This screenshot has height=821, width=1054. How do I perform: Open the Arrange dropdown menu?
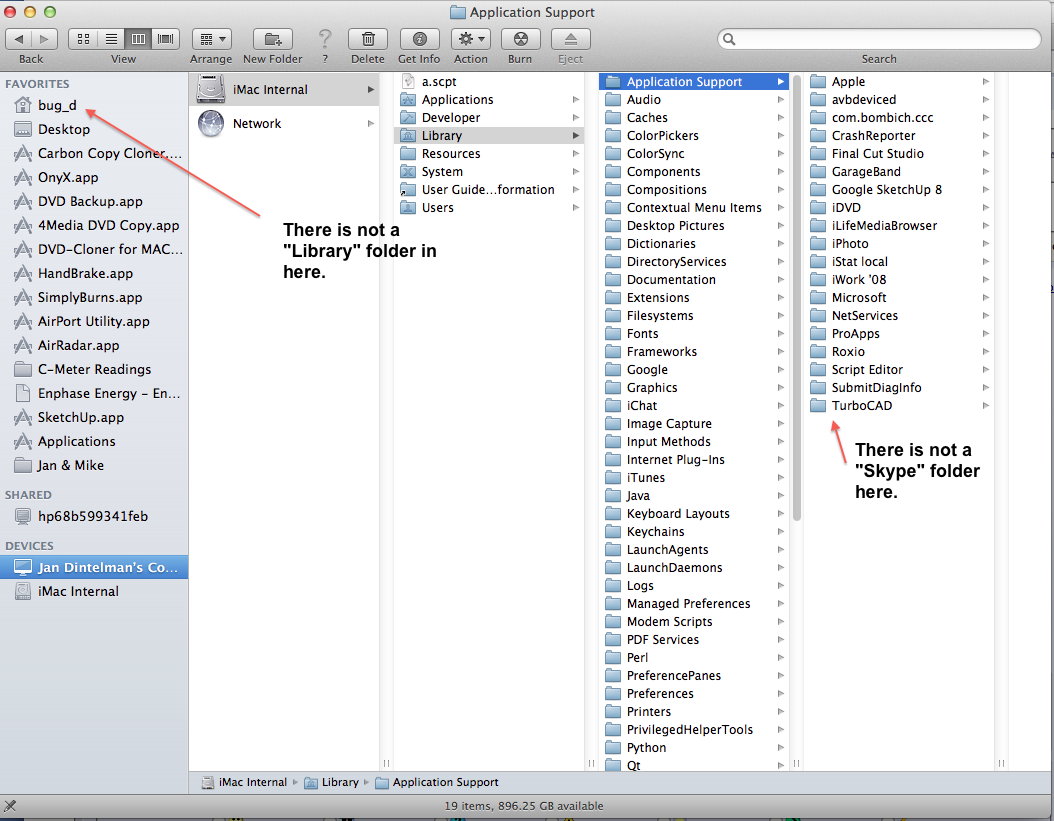pyautogui.click(x=212, y=39)
